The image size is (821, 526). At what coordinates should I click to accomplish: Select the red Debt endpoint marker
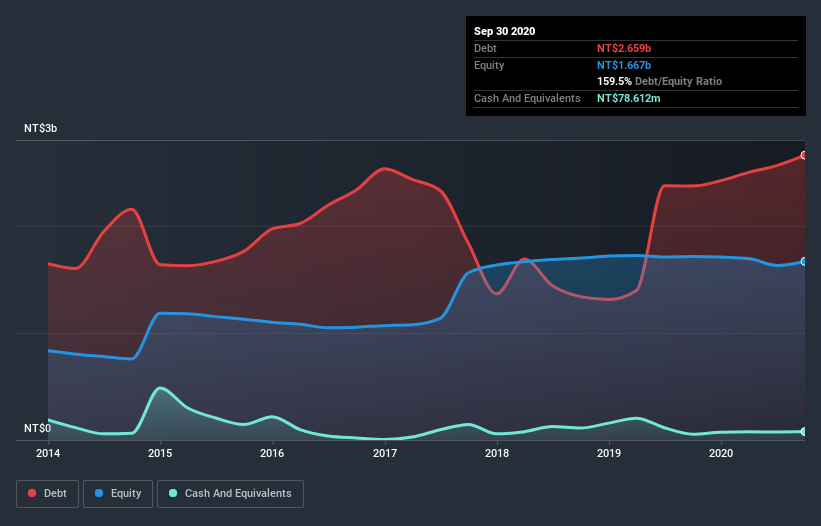[x=804, y=155]
